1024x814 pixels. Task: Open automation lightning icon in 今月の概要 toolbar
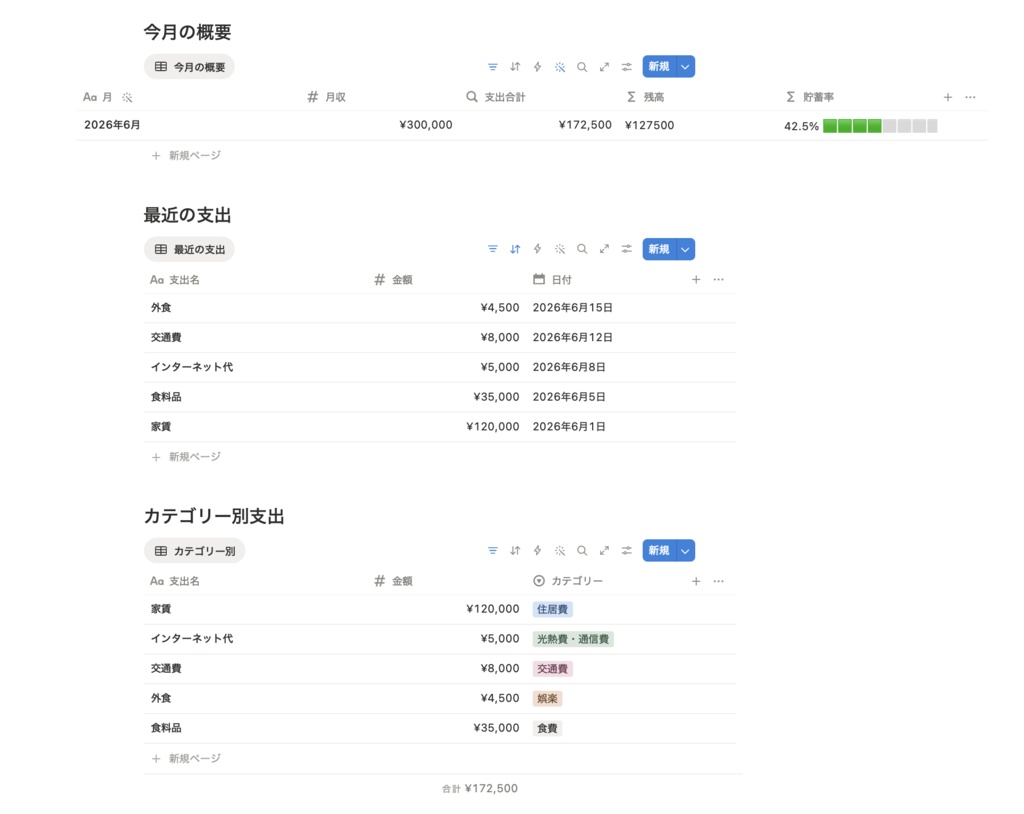(x=537, y=67)
